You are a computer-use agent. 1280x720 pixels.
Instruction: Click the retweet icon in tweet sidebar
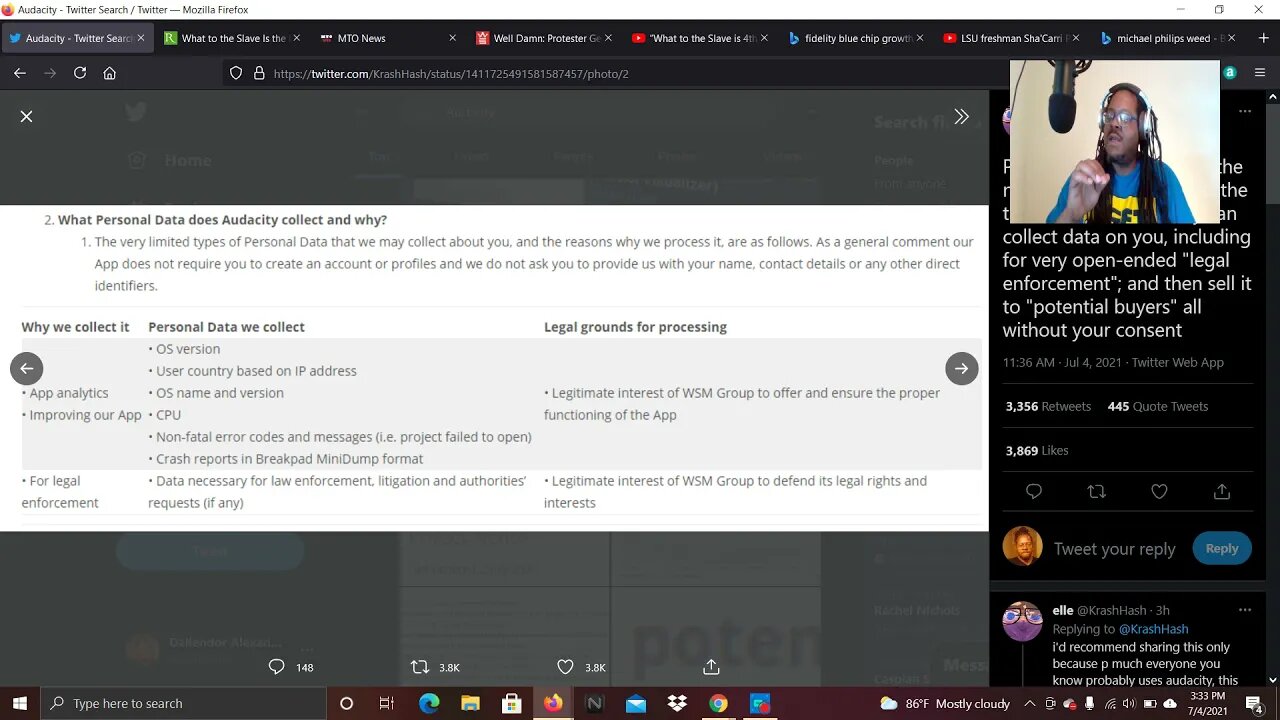(1097, 491)
